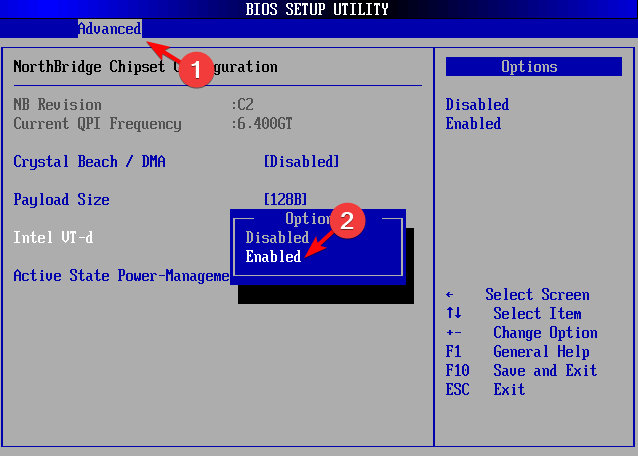This screenshot has height=456, width=638.
Task: Click the F1 key label
Action: tap(453, 351)
